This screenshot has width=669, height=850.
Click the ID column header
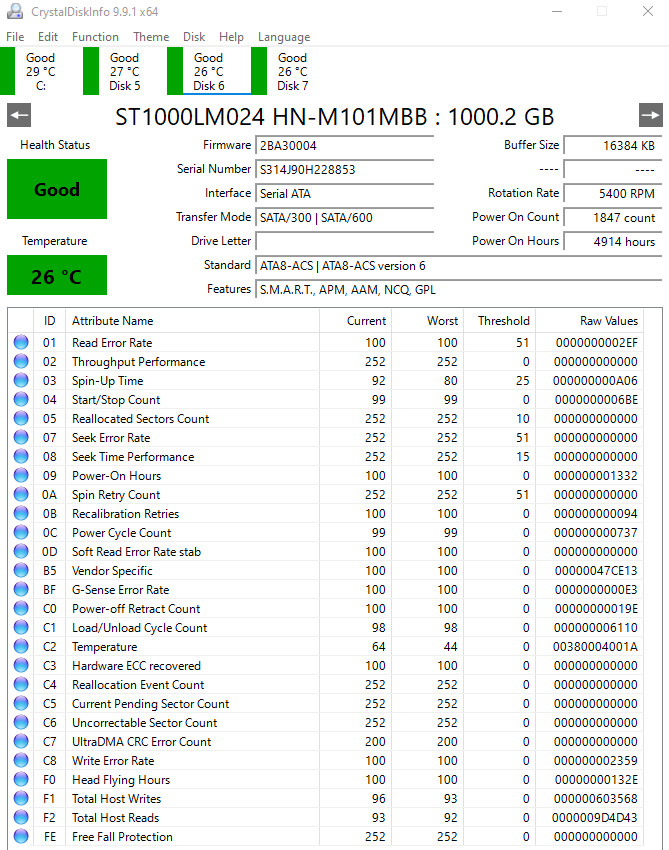click(49, 321)
